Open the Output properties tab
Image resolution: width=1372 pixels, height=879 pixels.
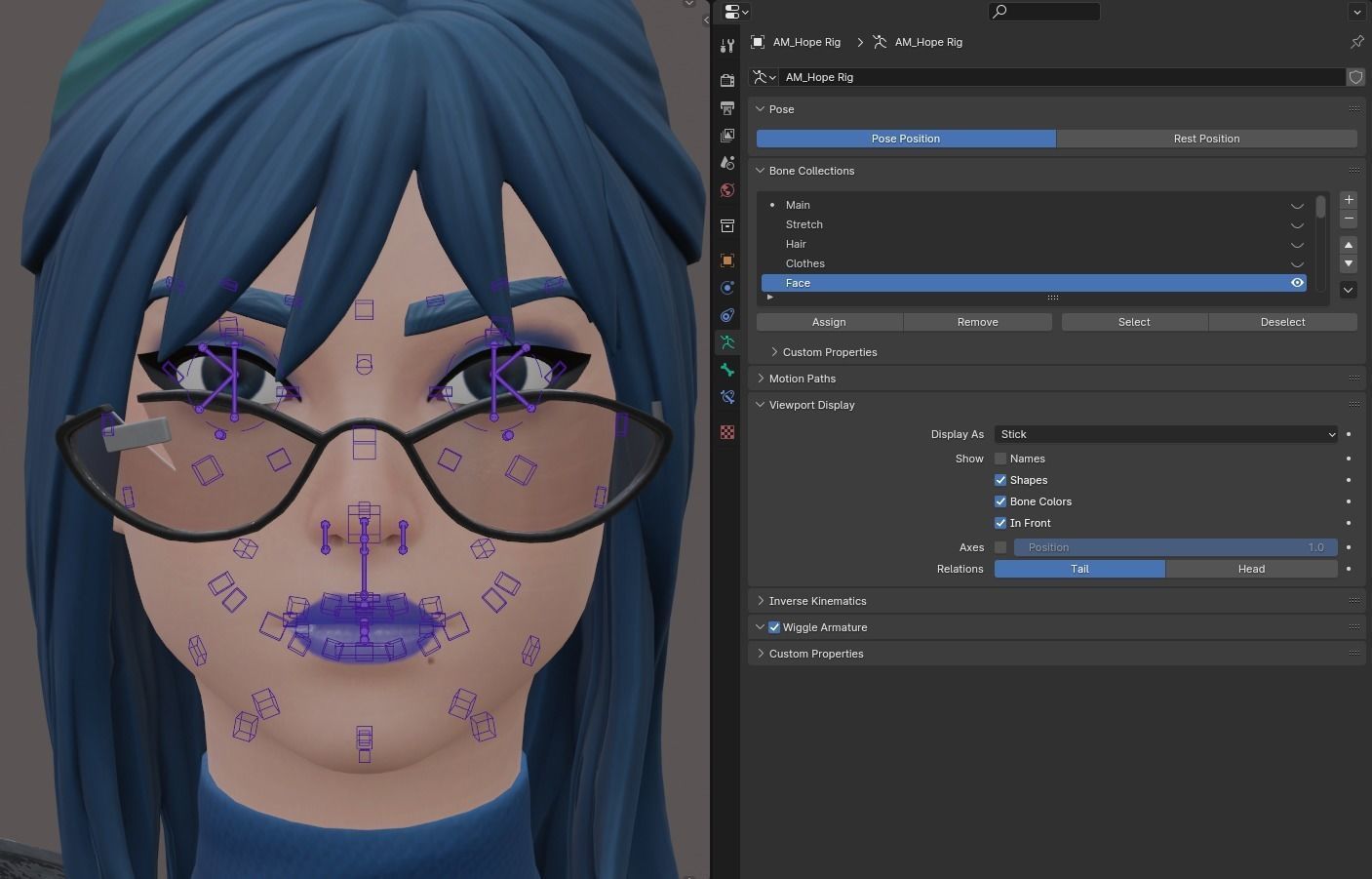click(x=727, y=107)
